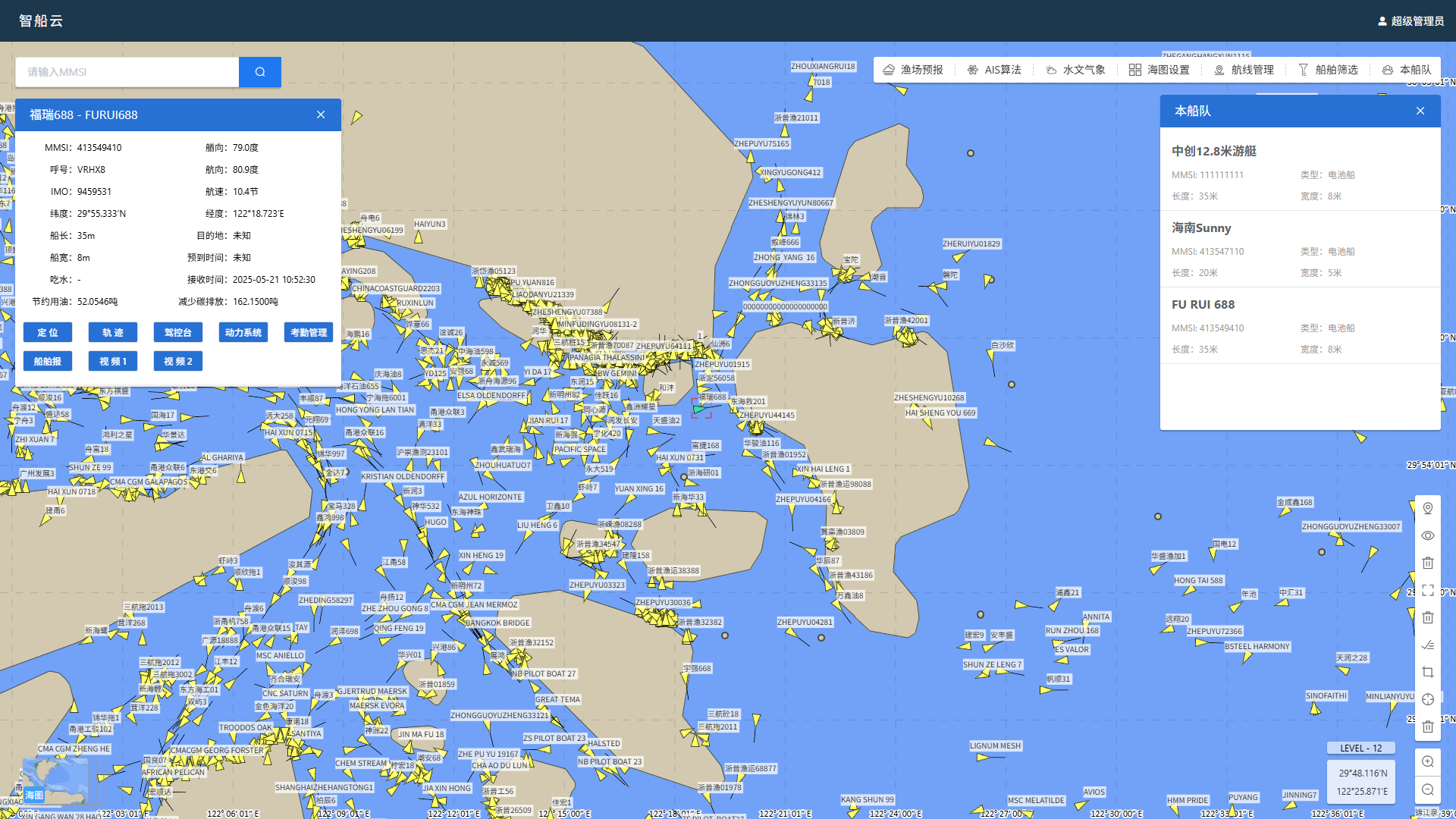Toggle the eye visibility icon in map toolbar

pos(1427,535)
